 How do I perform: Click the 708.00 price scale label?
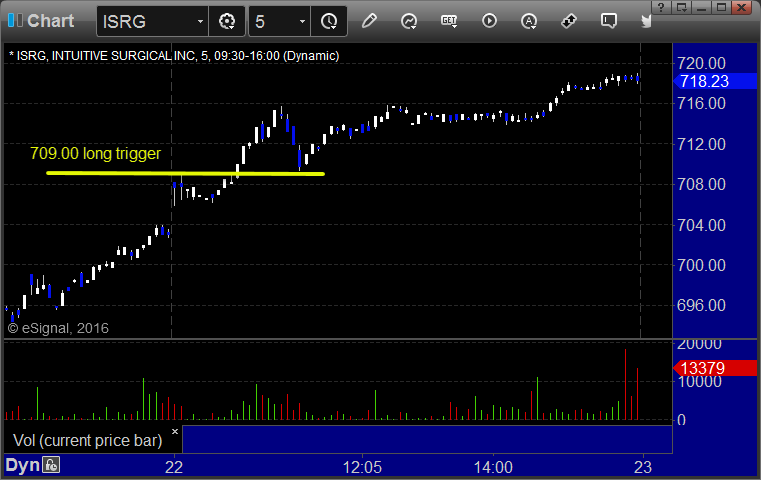point(701,184)
